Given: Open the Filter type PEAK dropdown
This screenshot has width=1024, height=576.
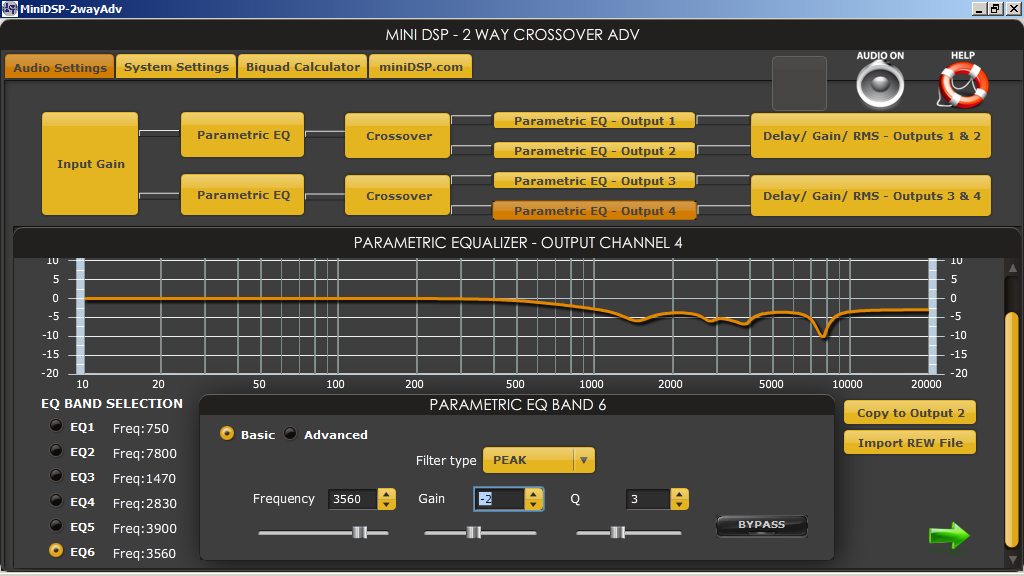Looking at the screenshot, I should [x=539, y=460].
